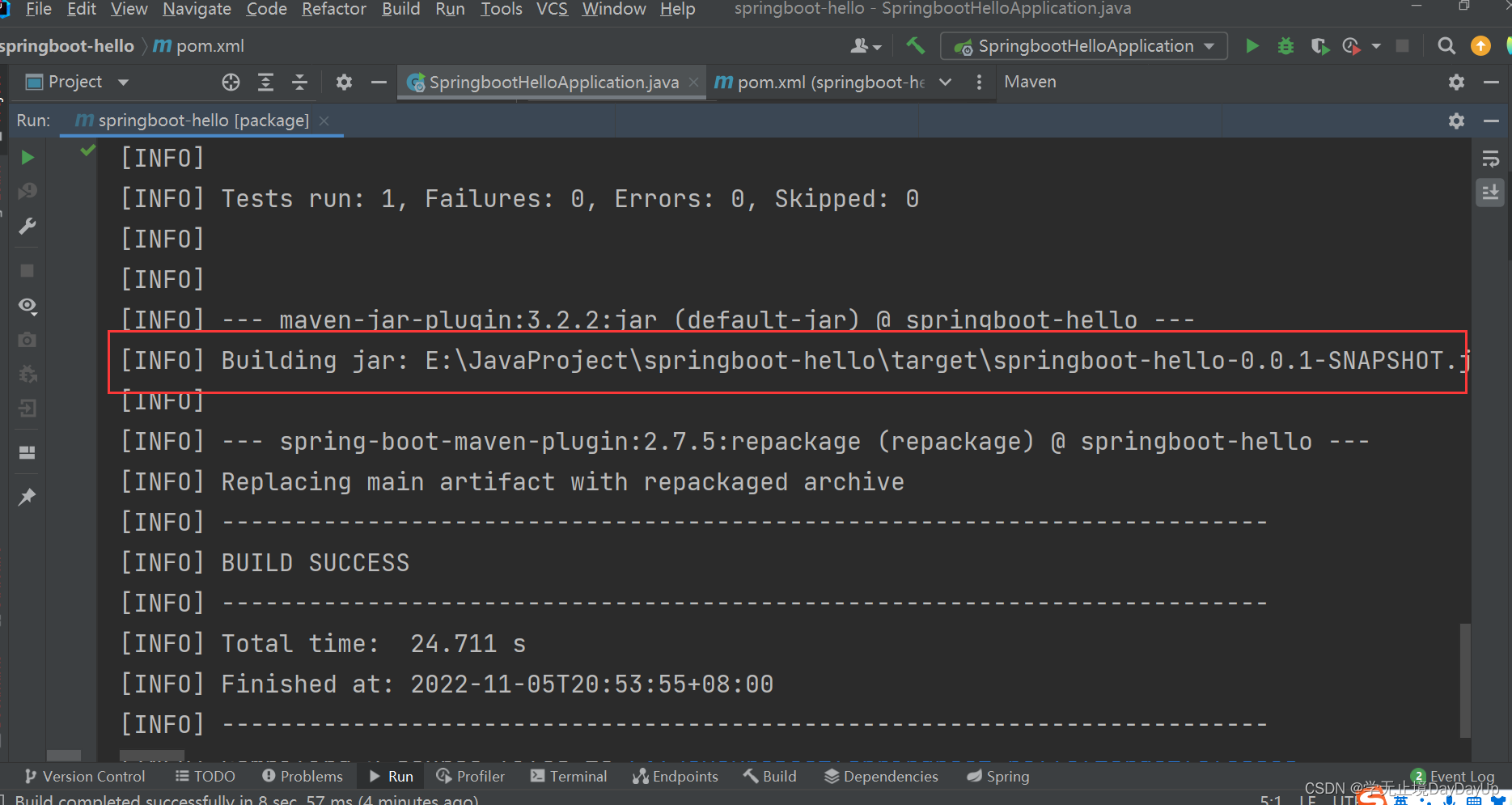Open the File menu

click(x=39, y=9)
